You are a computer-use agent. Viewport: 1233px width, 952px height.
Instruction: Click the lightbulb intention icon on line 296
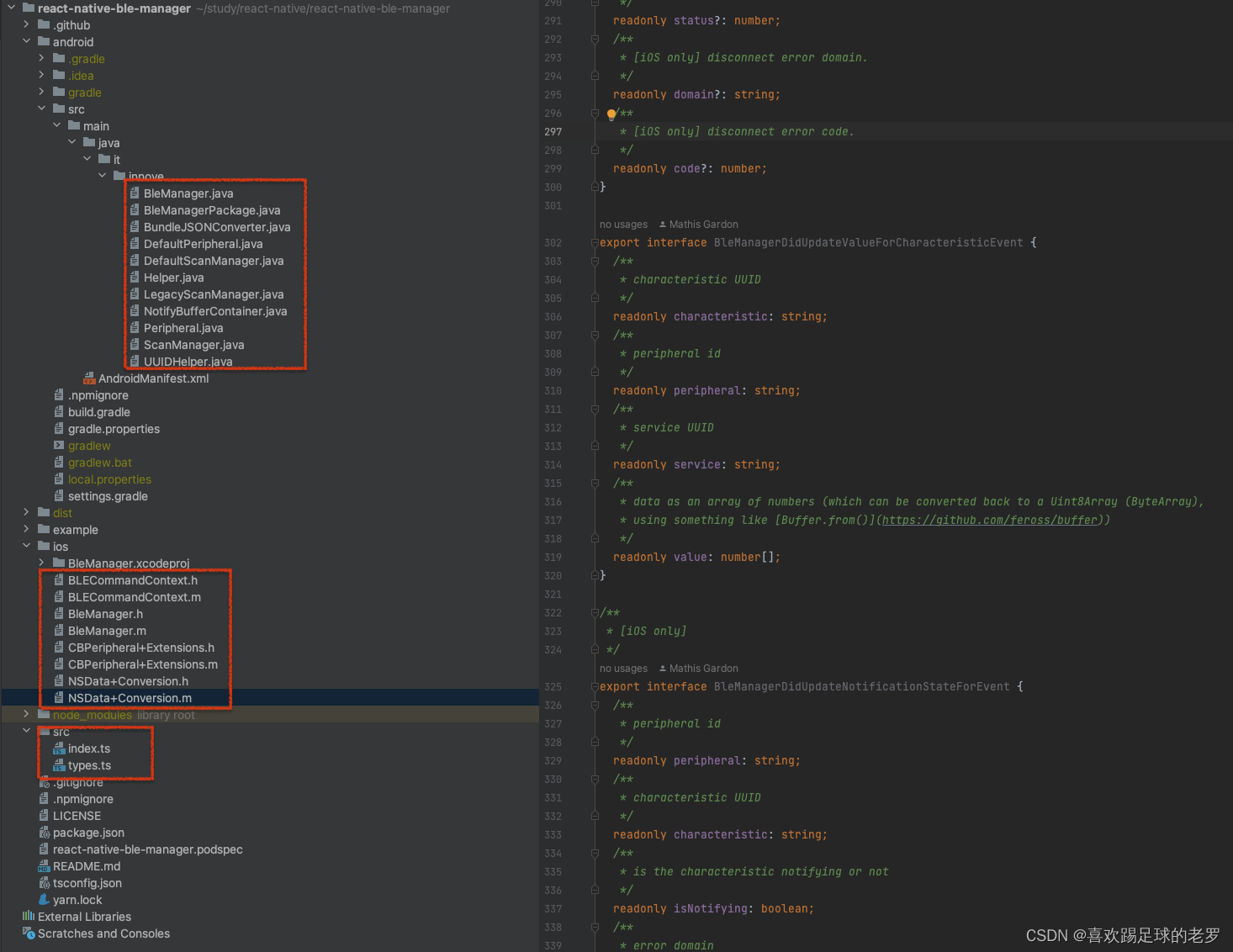611,114
